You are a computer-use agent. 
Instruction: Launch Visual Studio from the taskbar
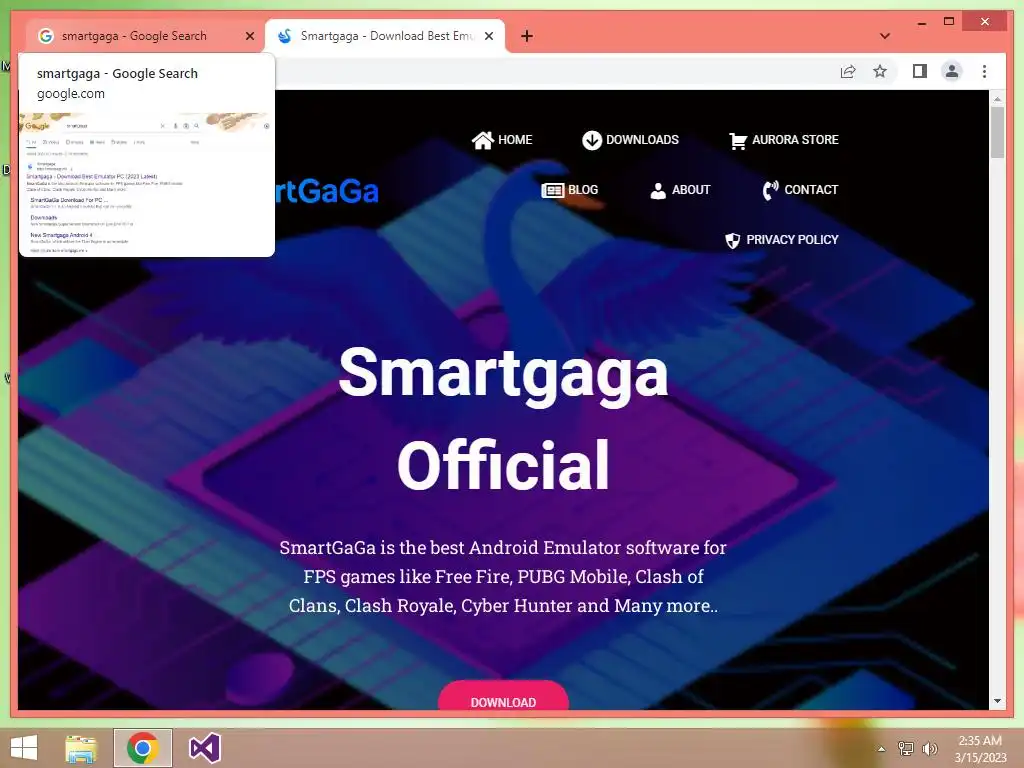click(x=204, y=748)
